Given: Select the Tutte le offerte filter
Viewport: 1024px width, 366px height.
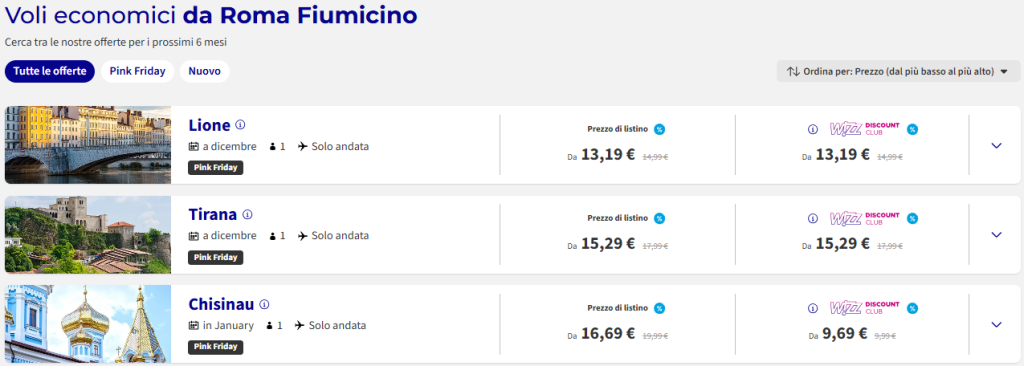Looking at the screenshot, I should (x=50, y=71).
